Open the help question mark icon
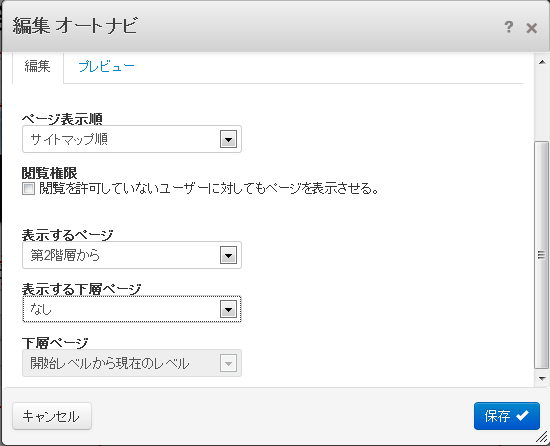 pos(508,27)
